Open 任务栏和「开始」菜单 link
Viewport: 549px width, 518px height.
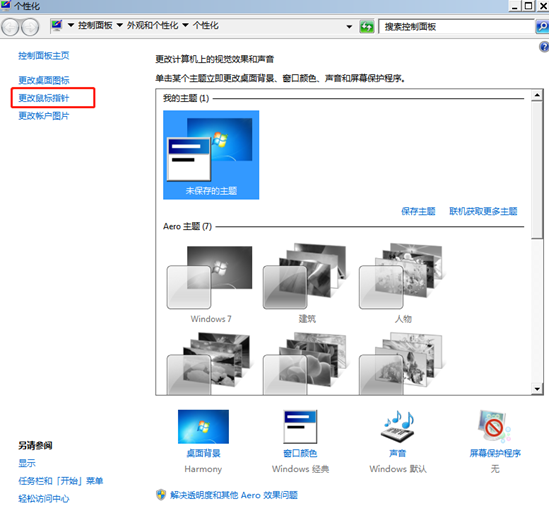[x=61, y=481]
